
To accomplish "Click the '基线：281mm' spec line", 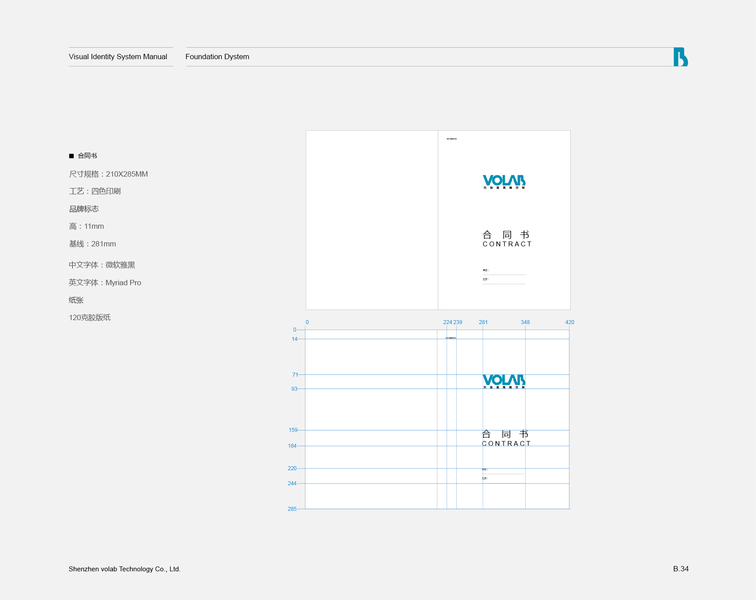I will click(x=93, y=244).
